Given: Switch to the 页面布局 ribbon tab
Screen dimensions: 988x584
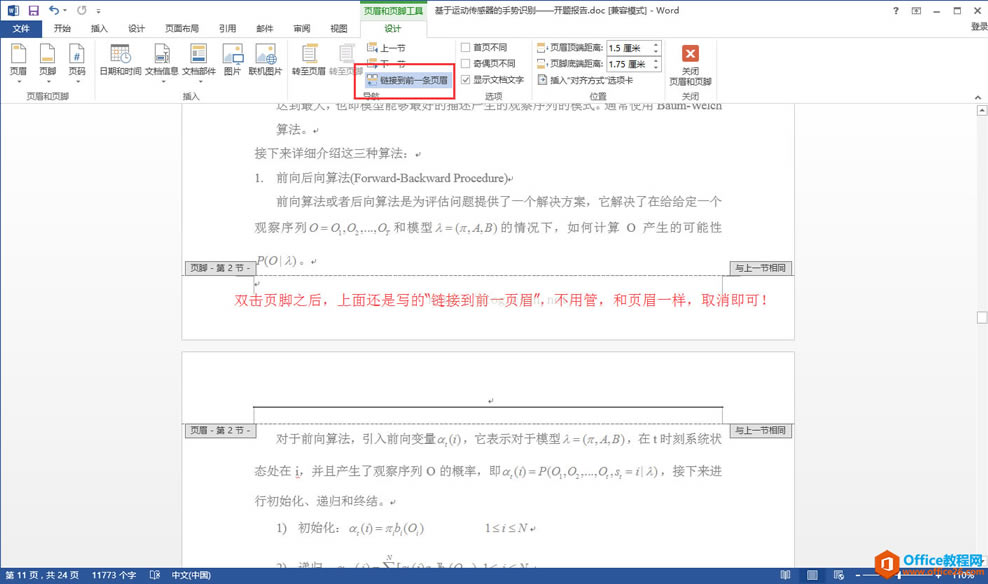Looking at the screenshot, I should click(x=181, y=28).
